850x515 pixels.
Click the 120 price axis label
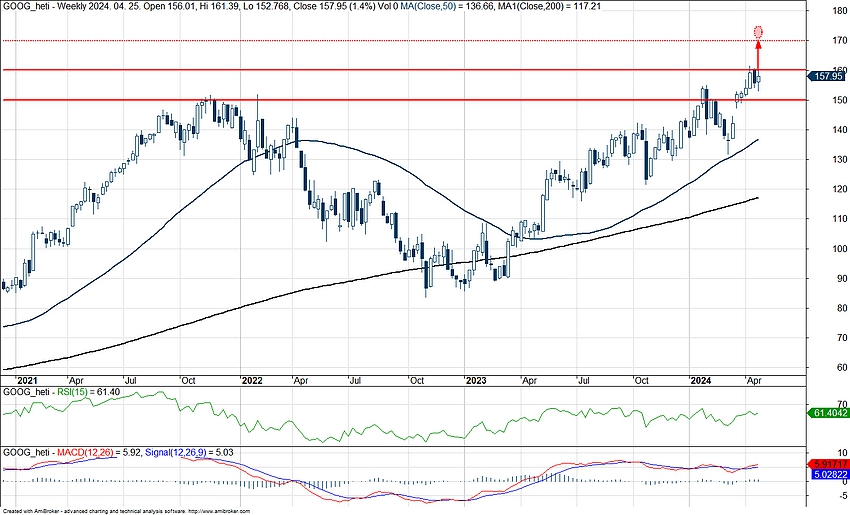point(841,189)
